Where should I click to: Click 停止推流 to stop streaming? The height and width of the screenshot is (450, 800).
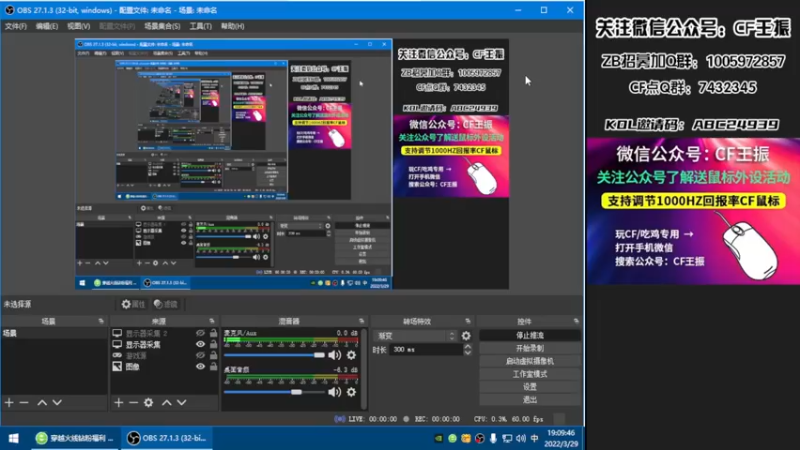click(530, 335)
